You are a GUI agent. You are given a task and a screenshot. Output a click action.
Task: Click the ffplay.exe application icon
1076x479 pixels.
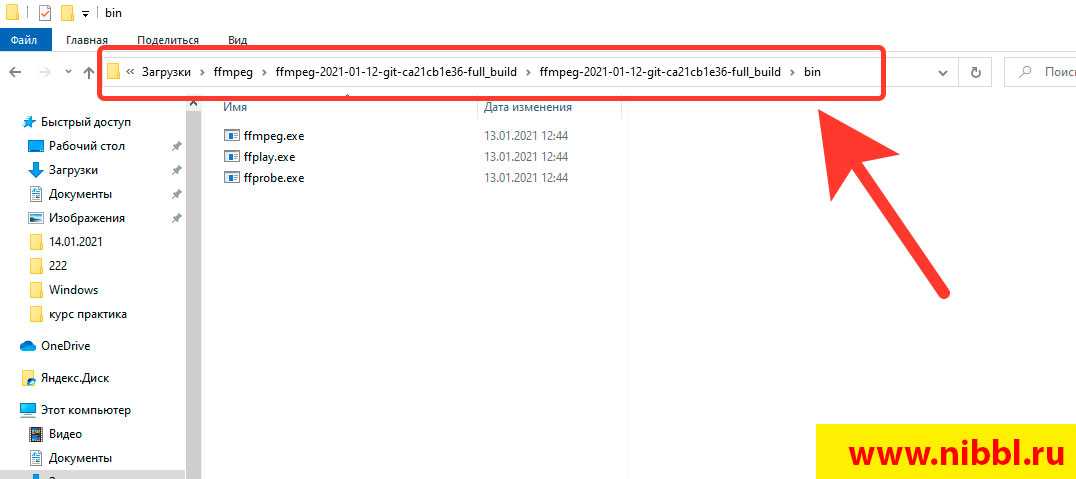pos(232,157)
